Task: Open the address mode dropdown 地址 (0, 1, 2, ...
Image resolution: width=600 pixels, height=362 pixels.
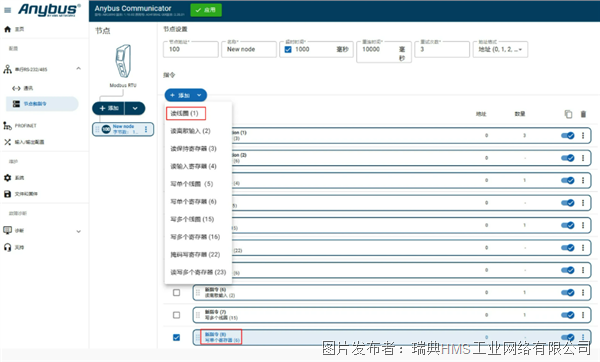Action: coord(501,49)
